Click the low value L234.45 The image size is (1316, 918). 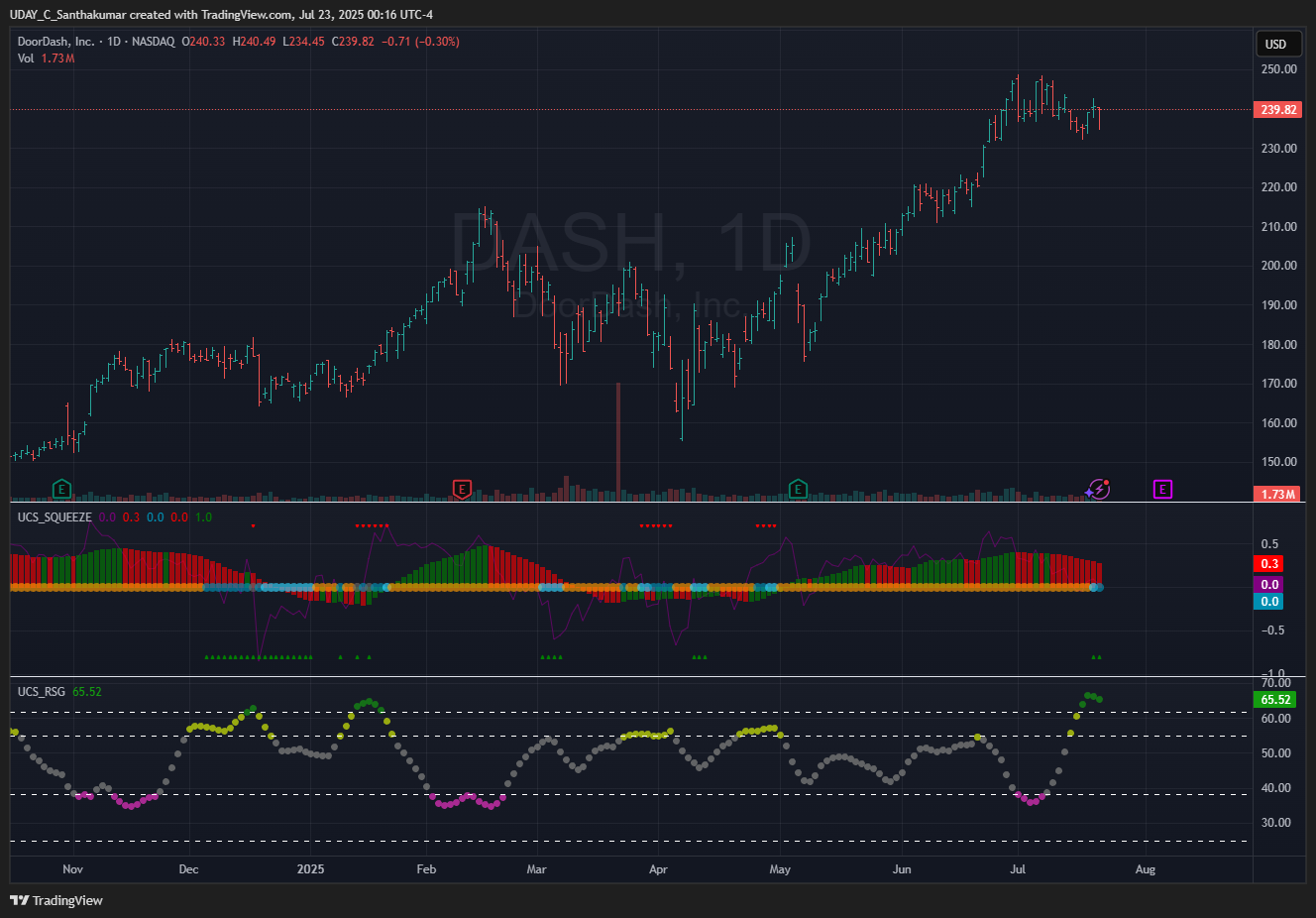tap(303, 42)
